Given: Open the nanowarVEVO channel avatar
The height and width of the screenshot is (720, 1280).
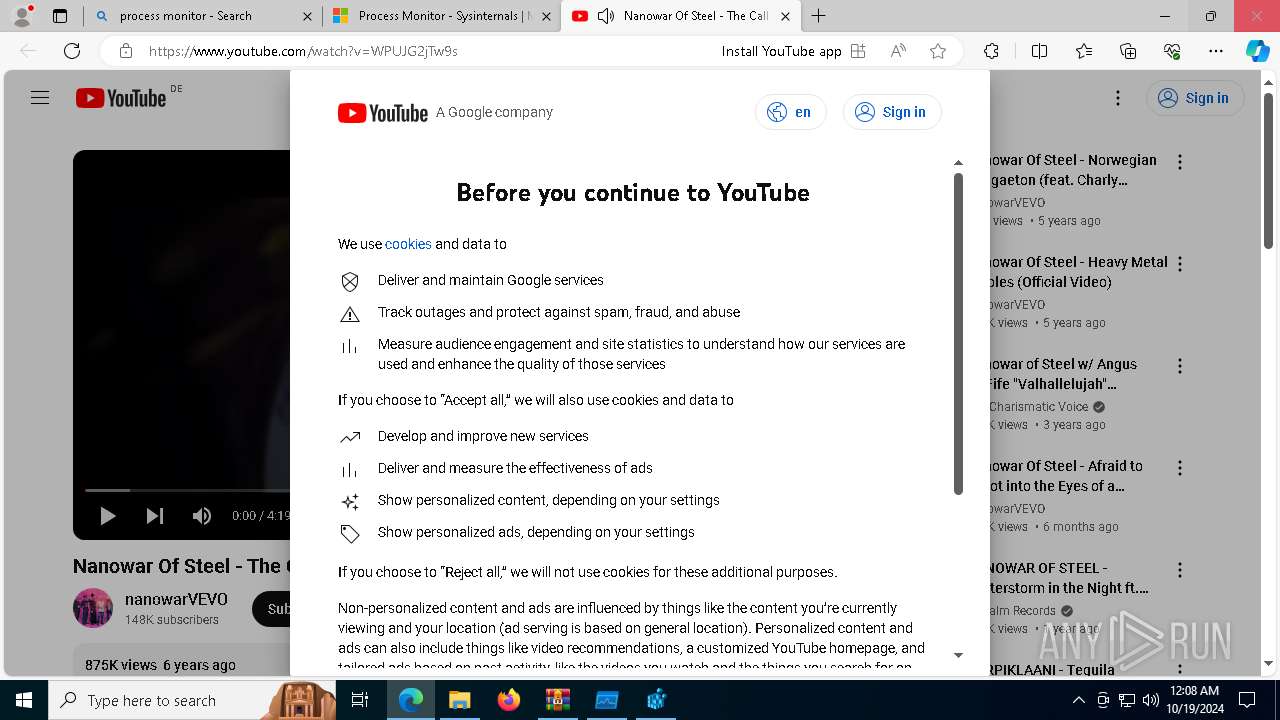Looking at the screenshot, I should (x=93, y=608).
